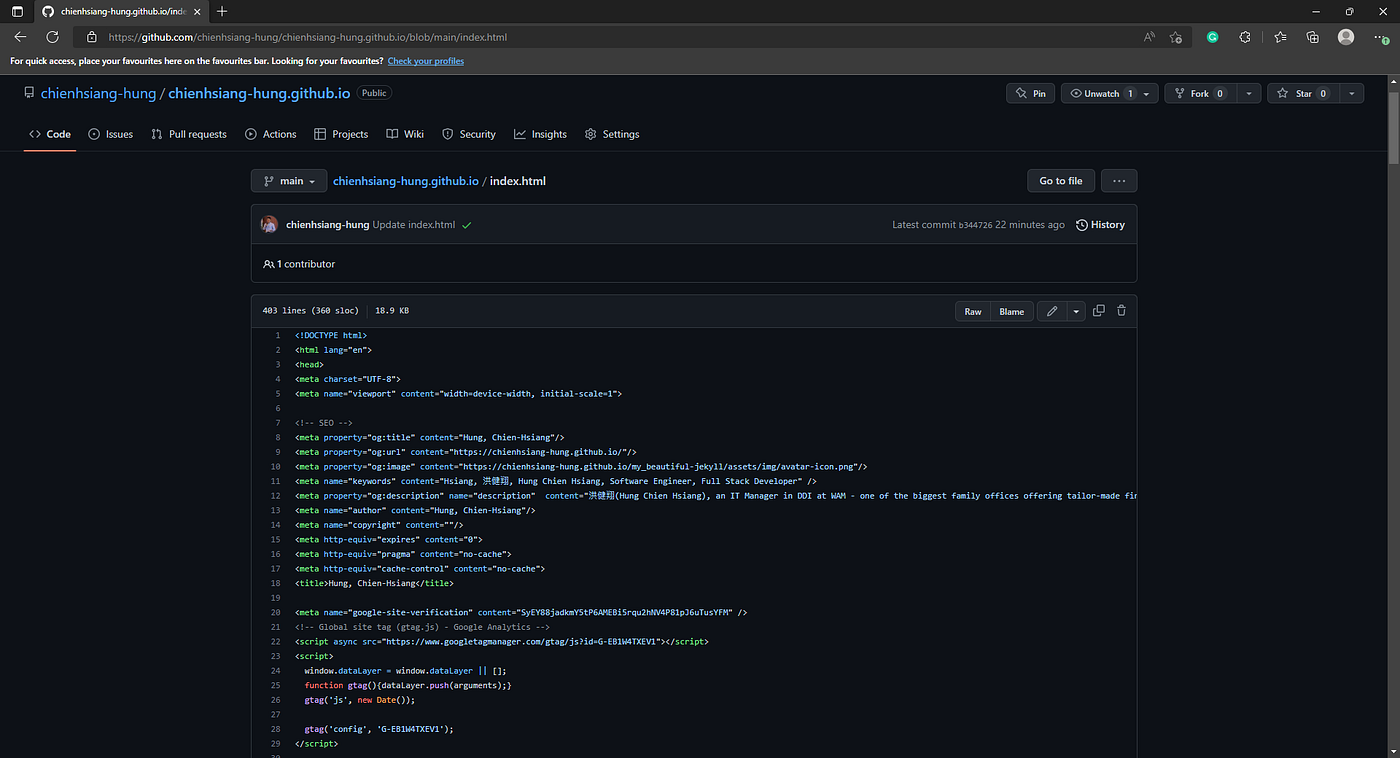The width and height of the screenshot is (1400, 758).
Task: Pin this repository
Action: 1030,93
